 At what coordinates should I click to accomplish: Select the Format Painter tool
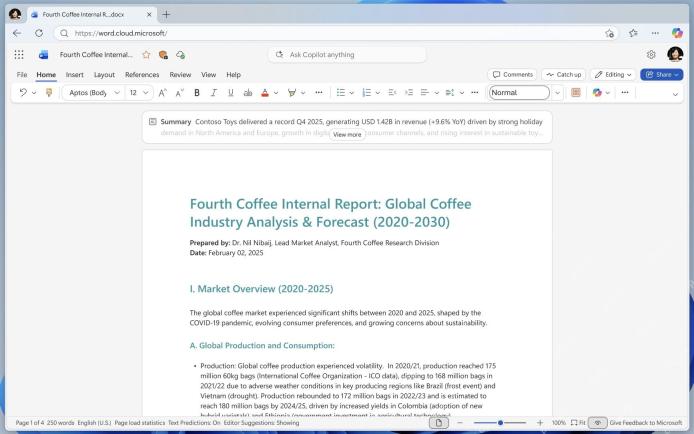click(x=49, y=92)
